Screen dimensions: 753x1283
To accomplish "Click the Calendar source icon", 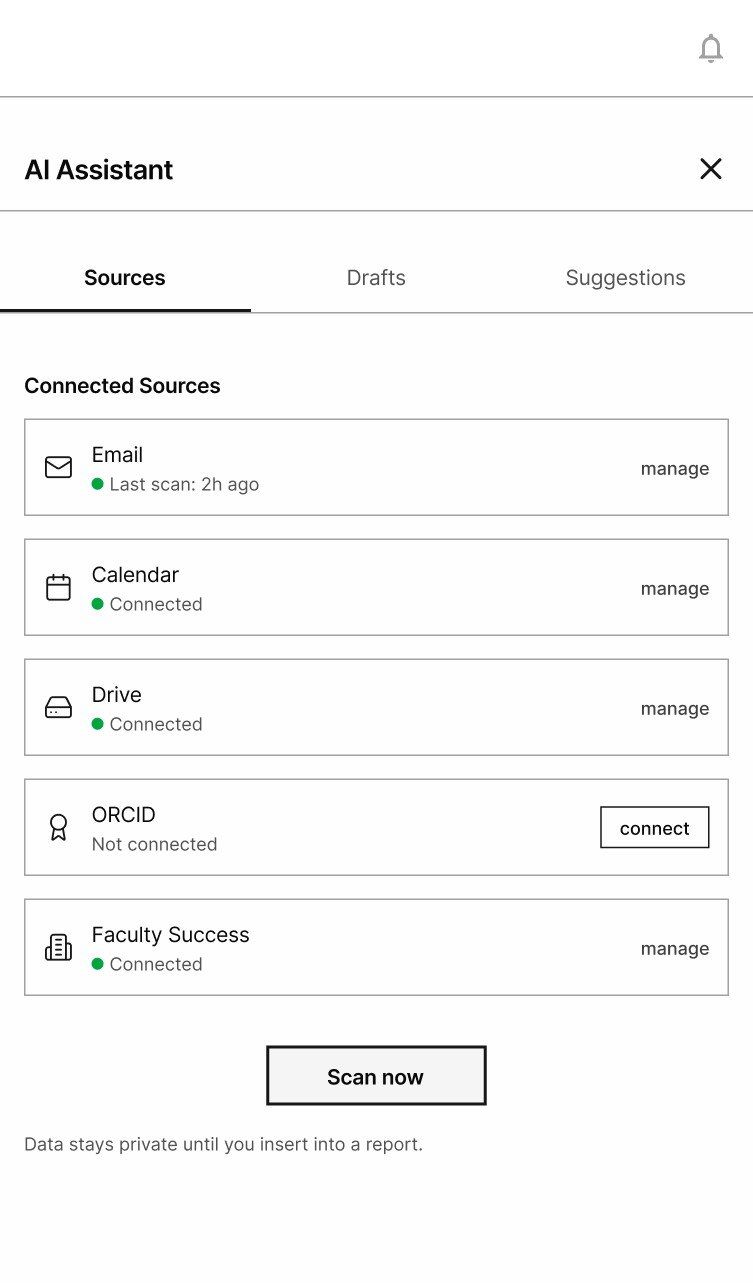I will click(59, 587).
